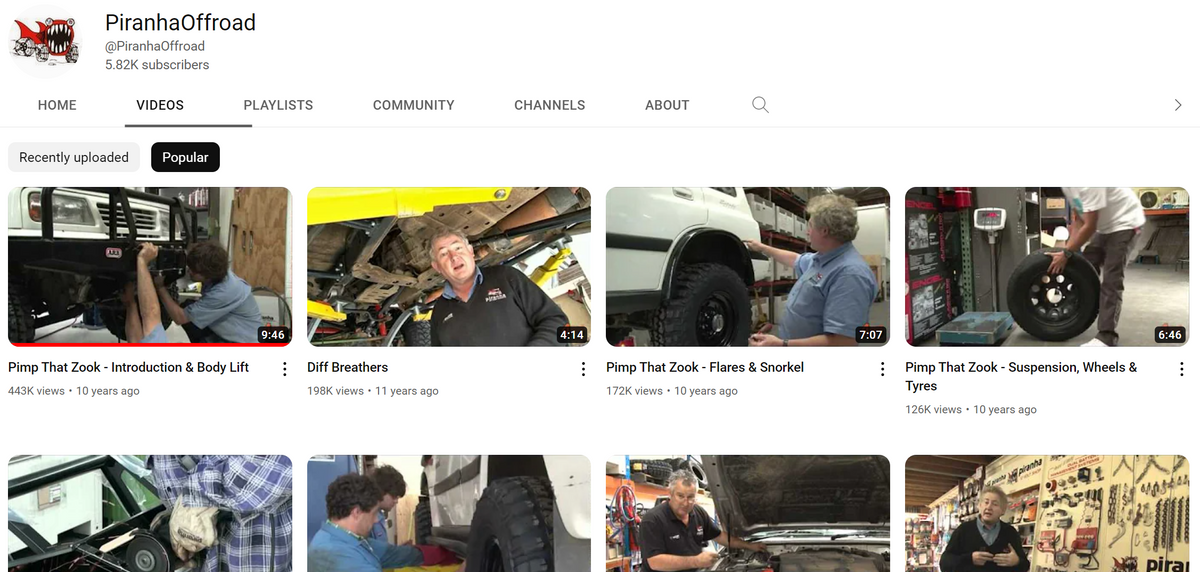This screenshot has height=572, width=1200.
Task: Open more options for Diff Breathers video
Action: pyautogui.click(x=584, y=369)
